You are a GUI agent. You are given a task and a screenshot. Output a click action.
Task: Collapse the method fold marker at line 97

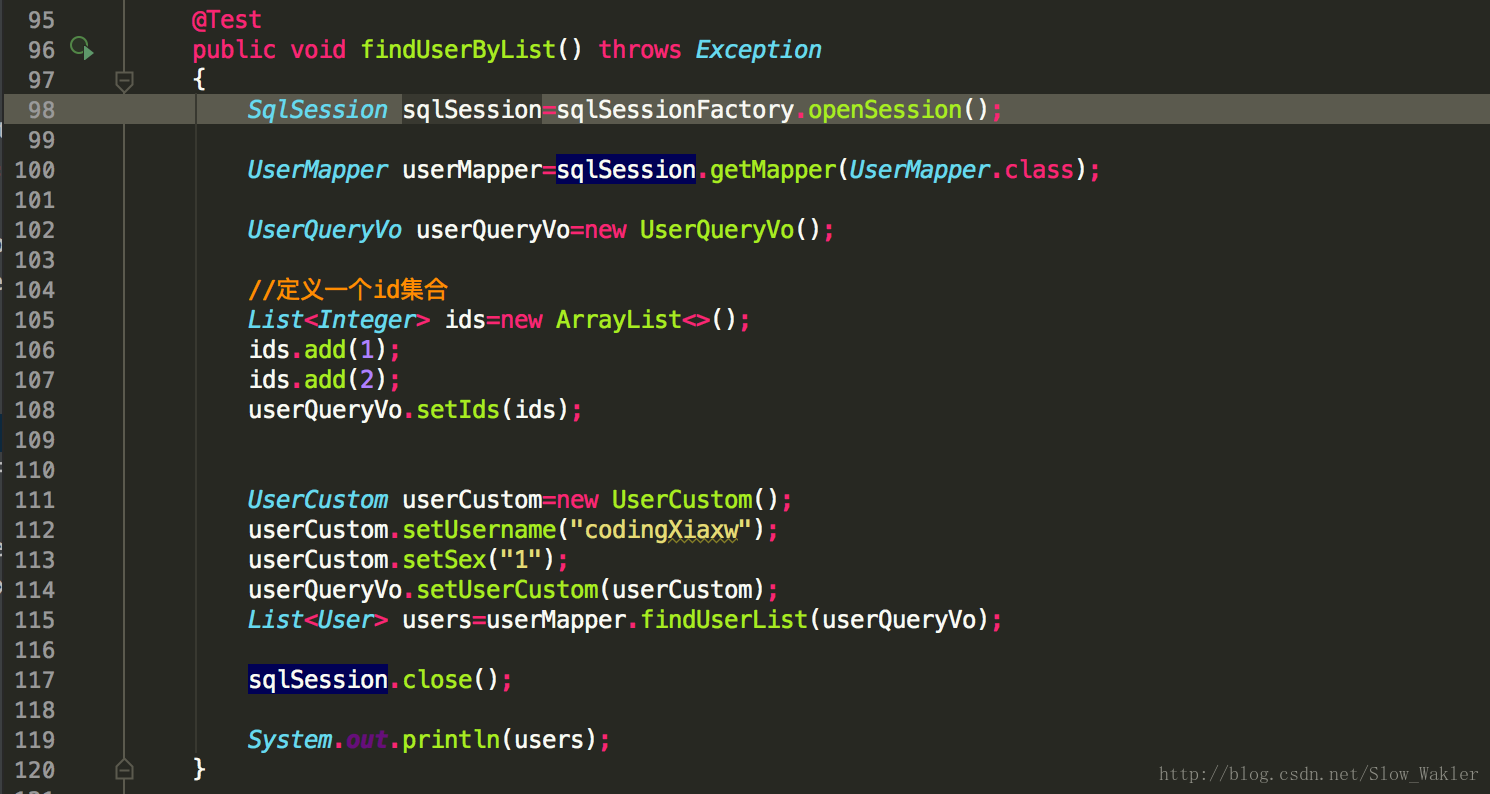click(x=124, y=81)
